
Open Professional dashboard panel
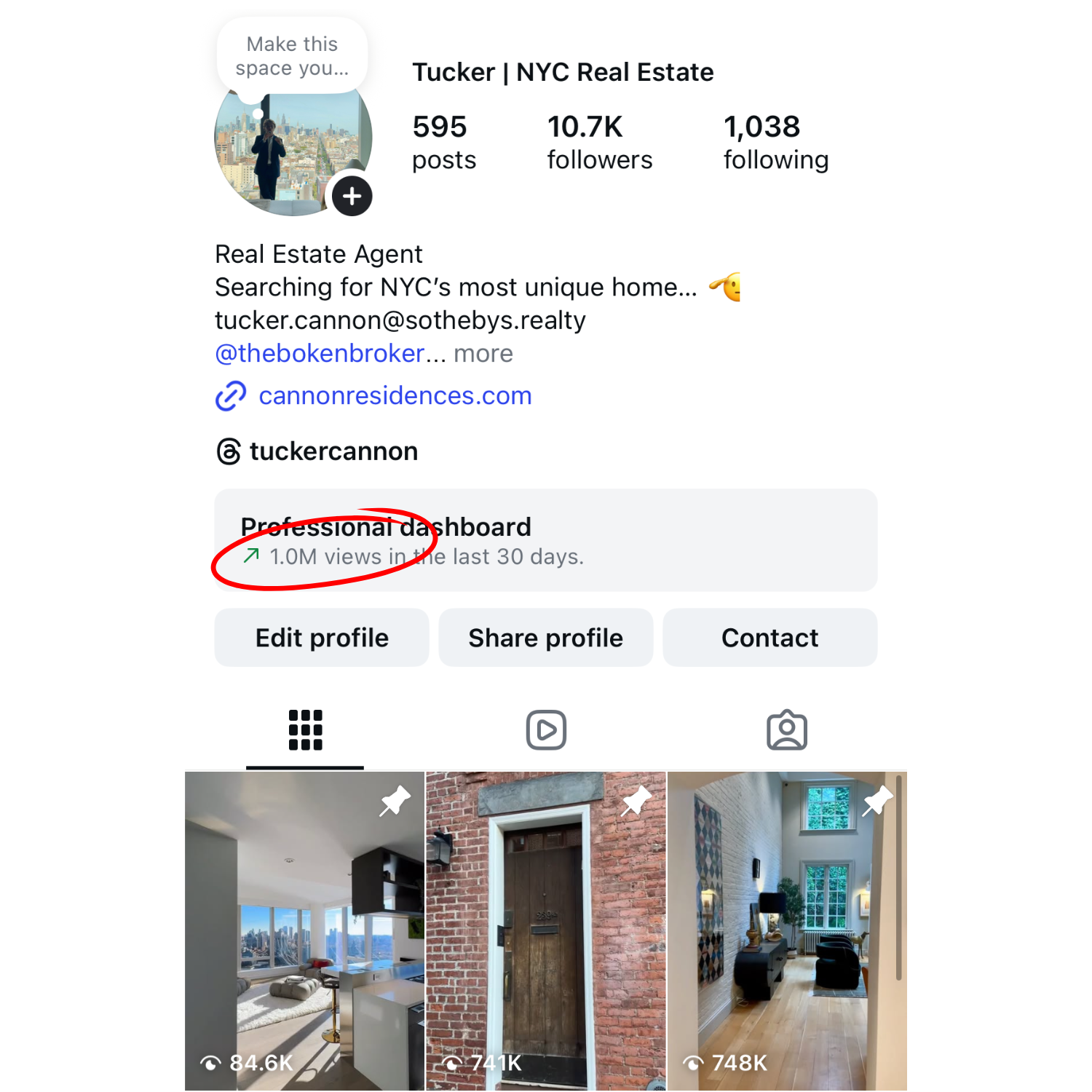coord(546,540)
